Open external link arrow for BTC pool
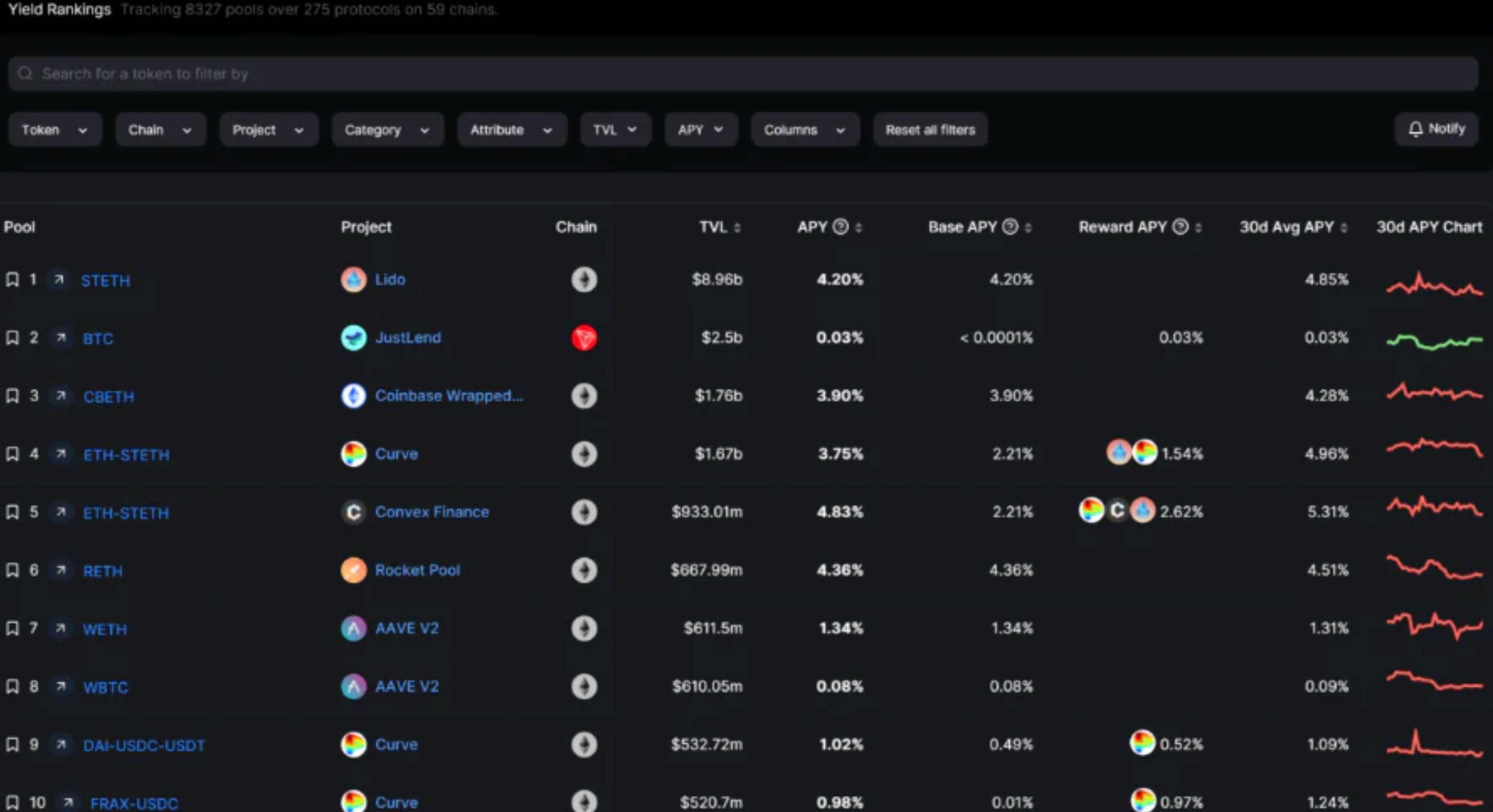The height and width of the screenshot is (812, 1493). coord(61,338)
